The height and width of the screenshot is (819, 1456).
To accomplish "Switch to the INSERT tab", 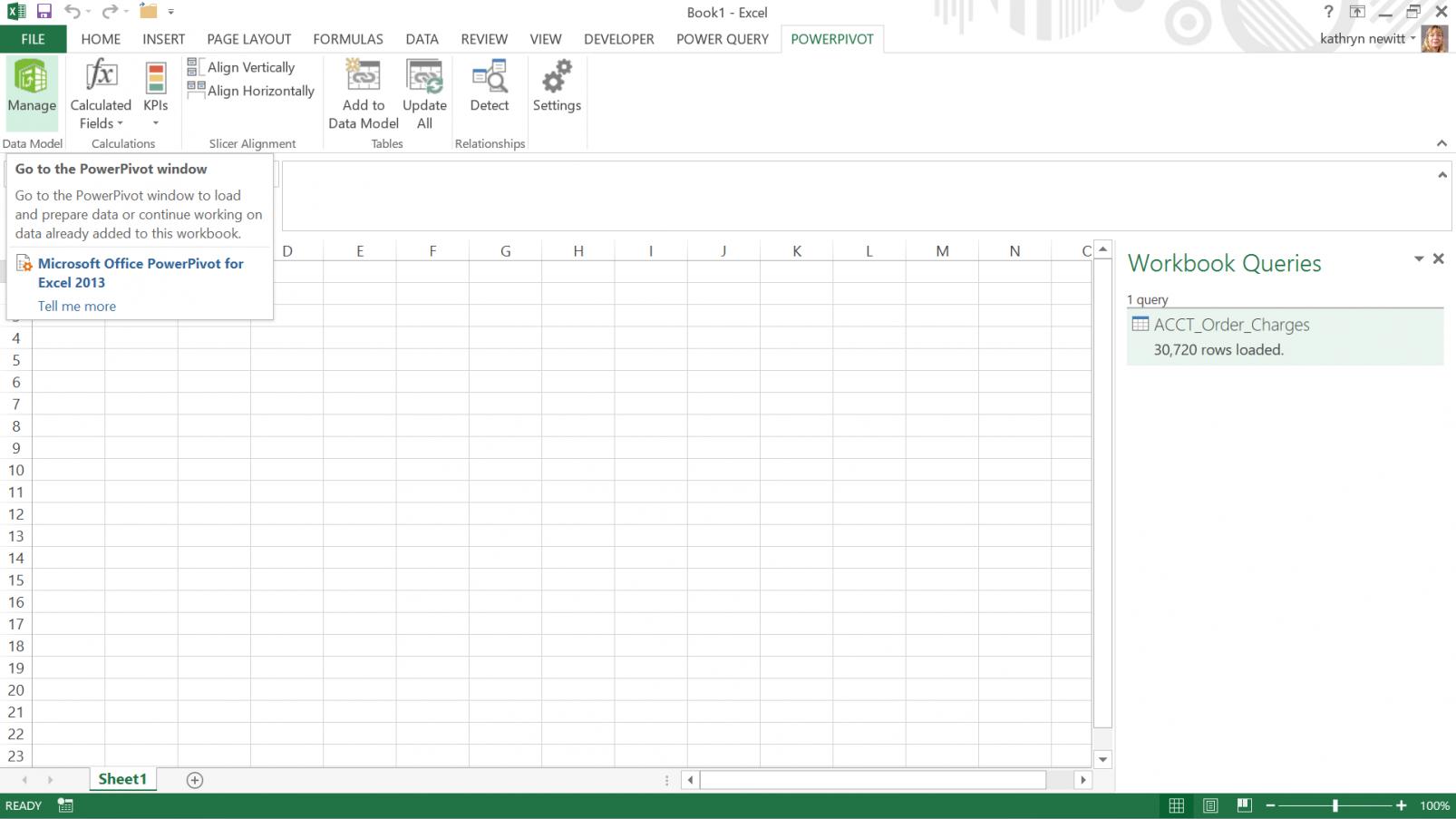I will [163, 39].
